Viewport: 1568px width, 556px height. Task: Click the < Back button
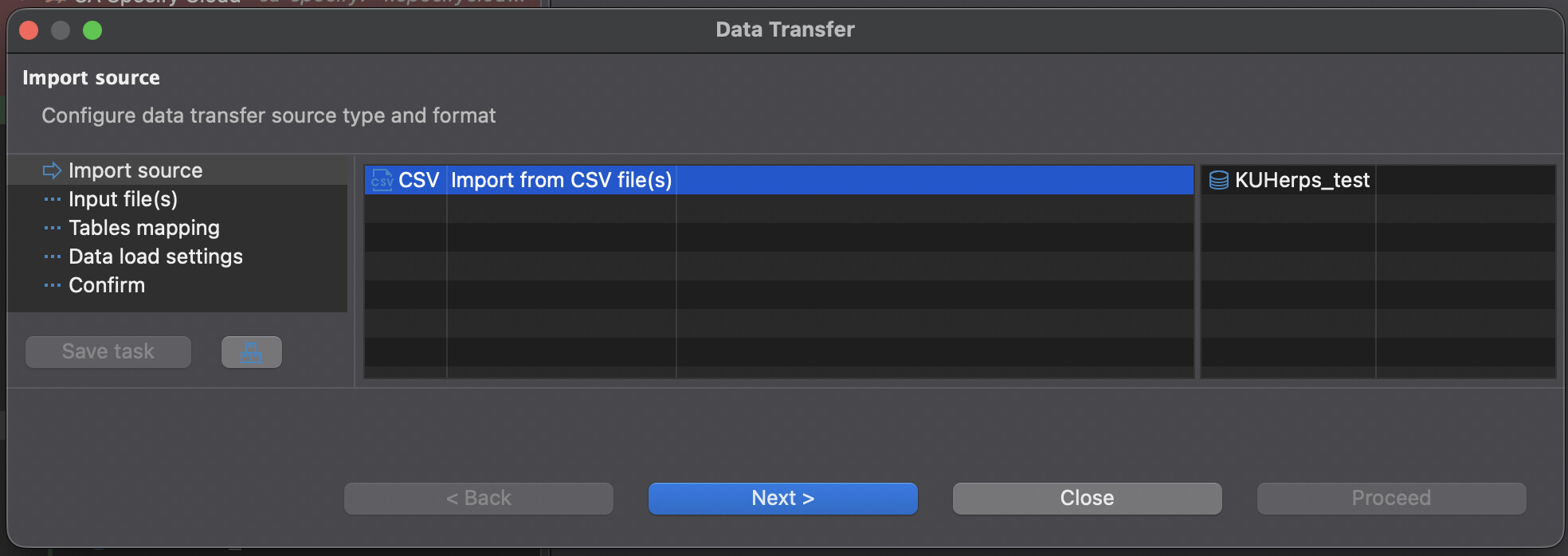pos(479,499)
